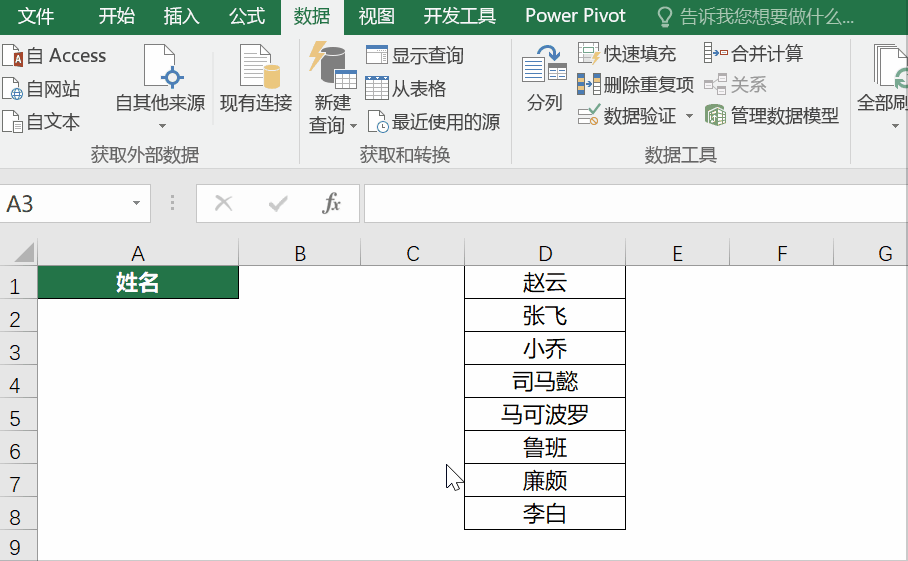This screenshot has height=561, width=908.
Task: Select cell containing 小乔
Action: pos(545,349)
